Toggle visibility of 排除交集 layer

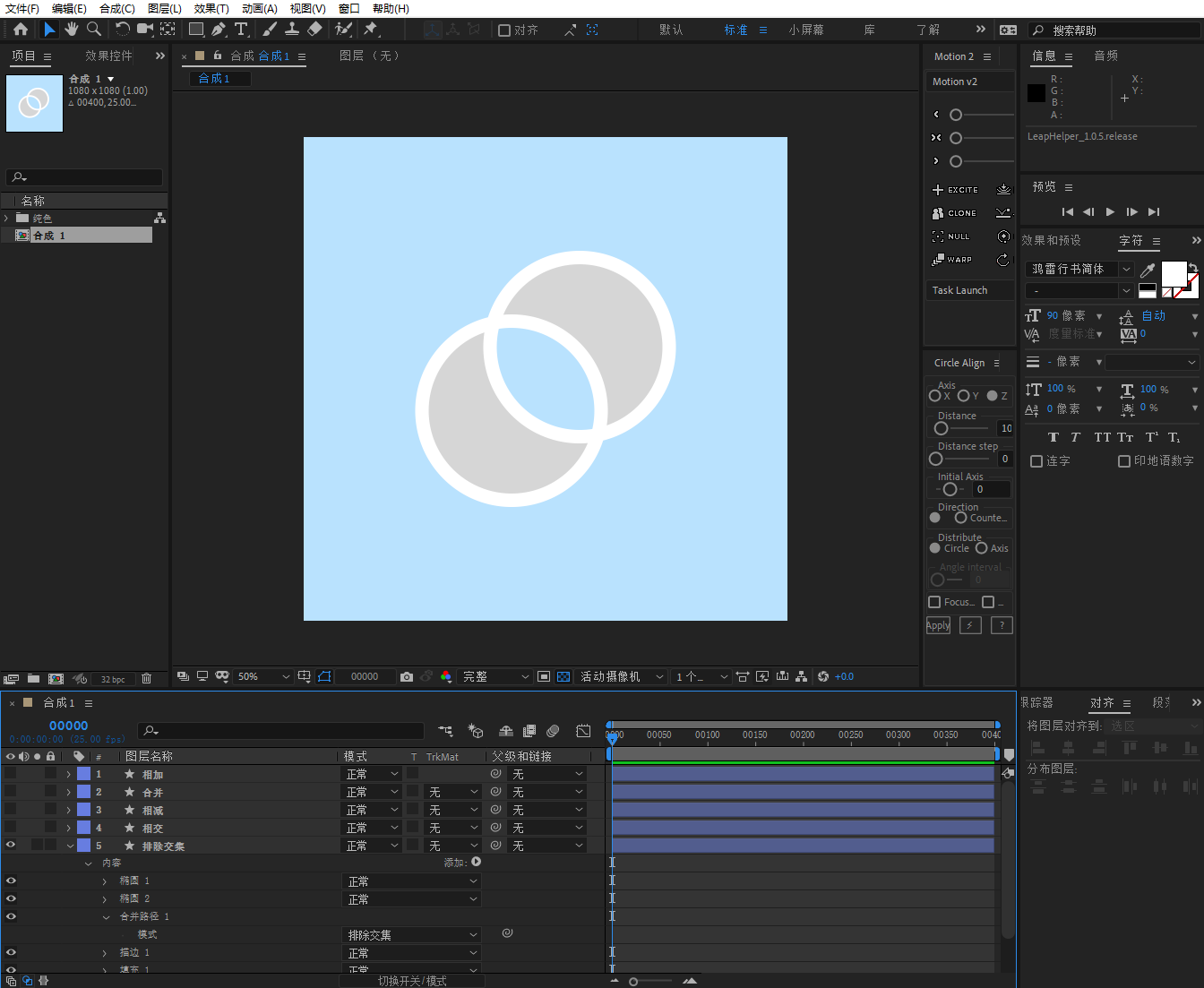pos(11,846)
